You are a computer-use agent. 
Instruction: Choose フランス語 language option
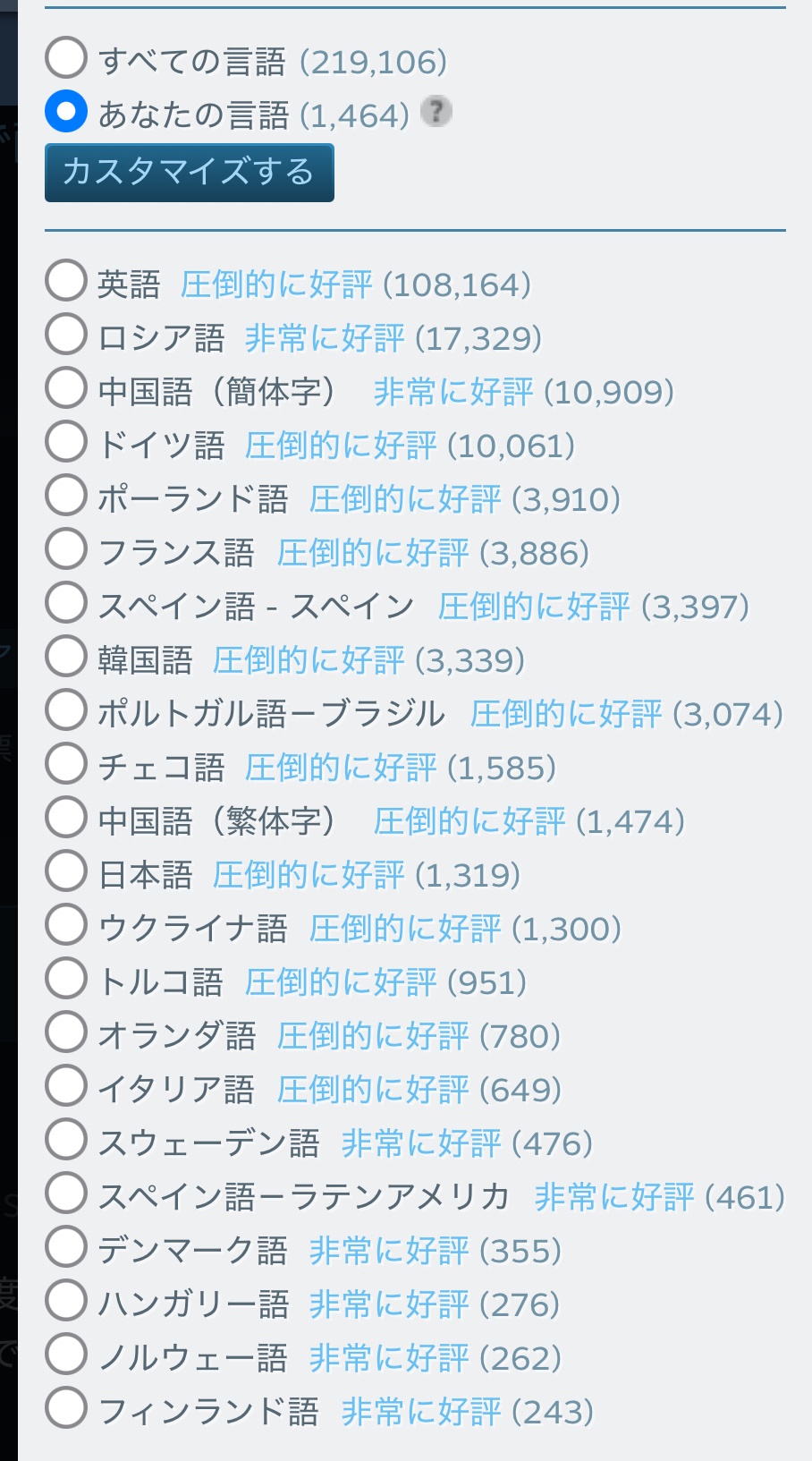[x=66, y=550]
